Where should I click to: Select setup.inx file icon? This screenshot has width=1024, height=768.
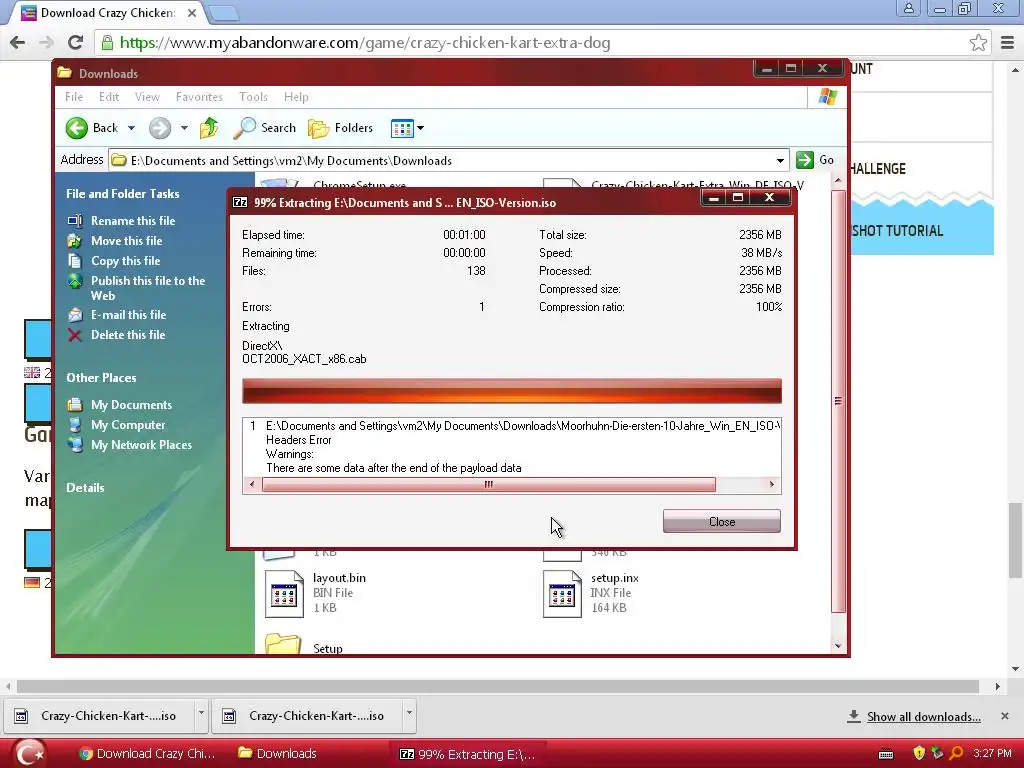coord(562,594)
